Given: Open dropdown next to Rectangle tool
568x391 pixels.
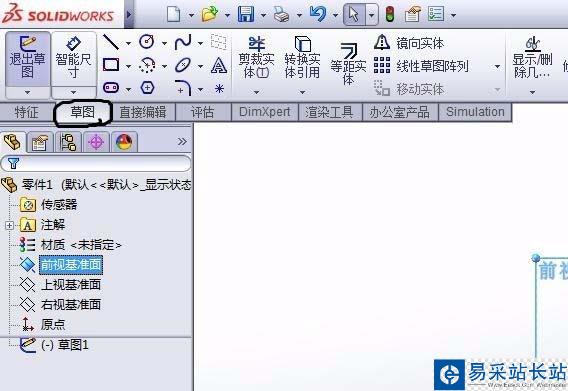Looking at the screenshot, I should tap(128, 66).
